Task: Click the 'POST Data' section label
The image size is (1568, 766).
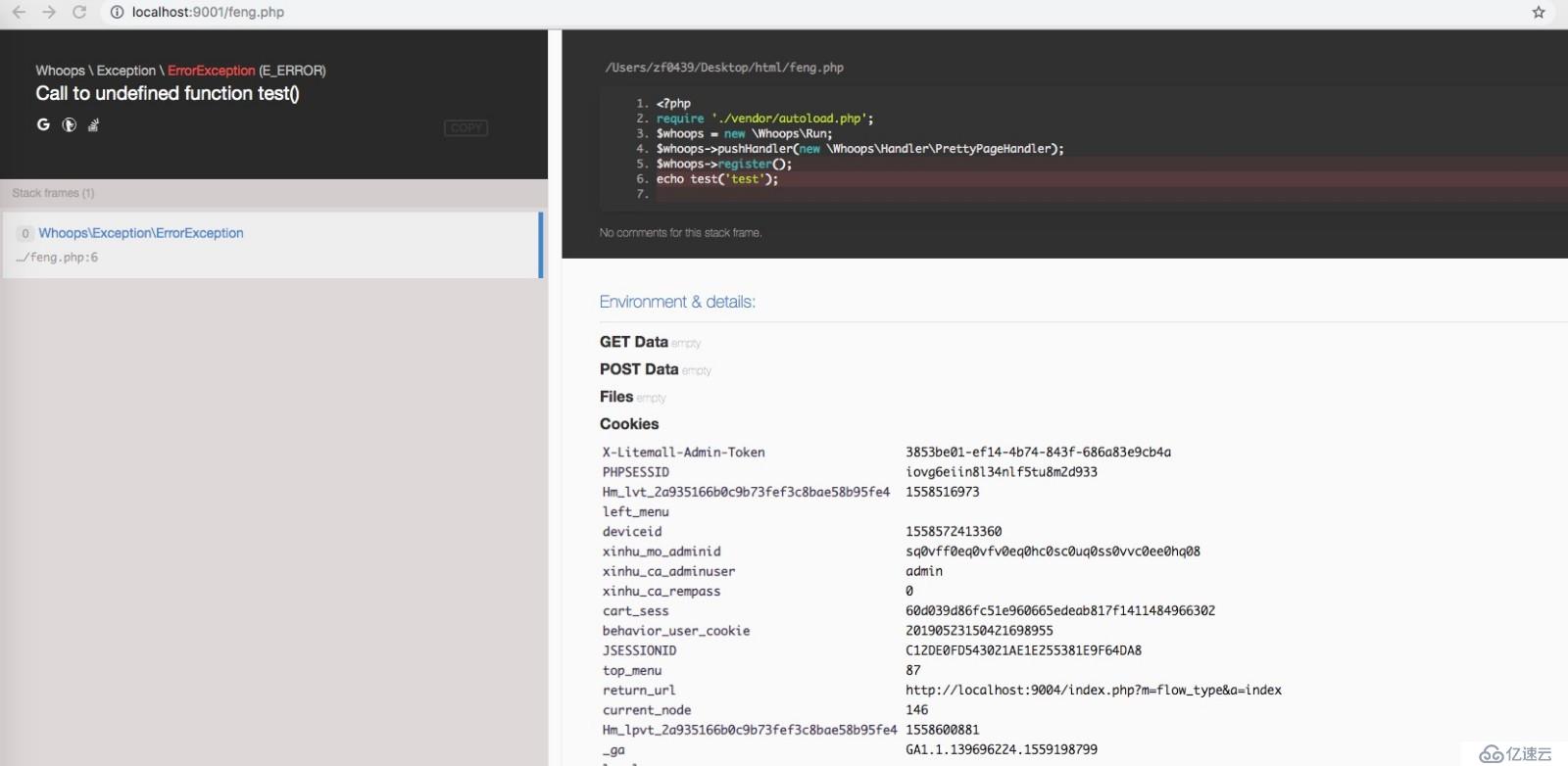Action: coord(639,369)
